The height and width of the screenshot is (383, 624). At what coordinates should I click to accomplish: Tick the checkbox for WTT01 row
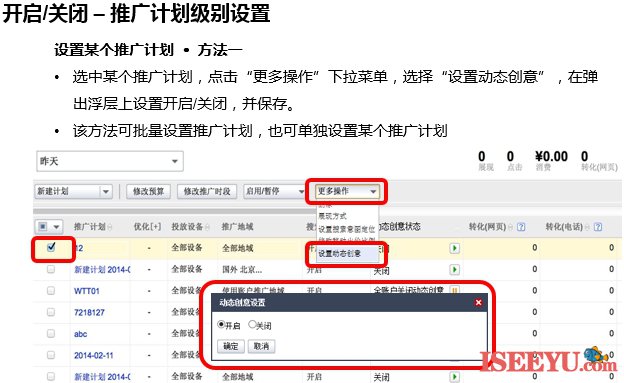(51, 291)
